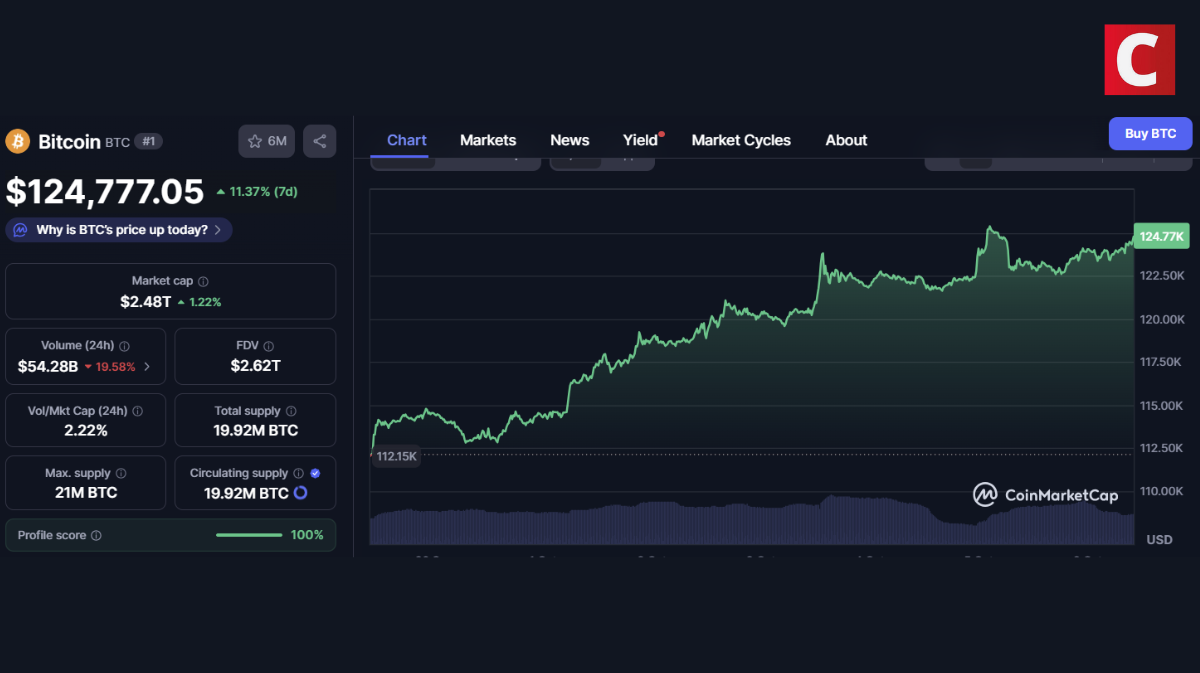Click the Market cap info icon
The height and width of the screenshot is (673, 1200).
[203, 280]
